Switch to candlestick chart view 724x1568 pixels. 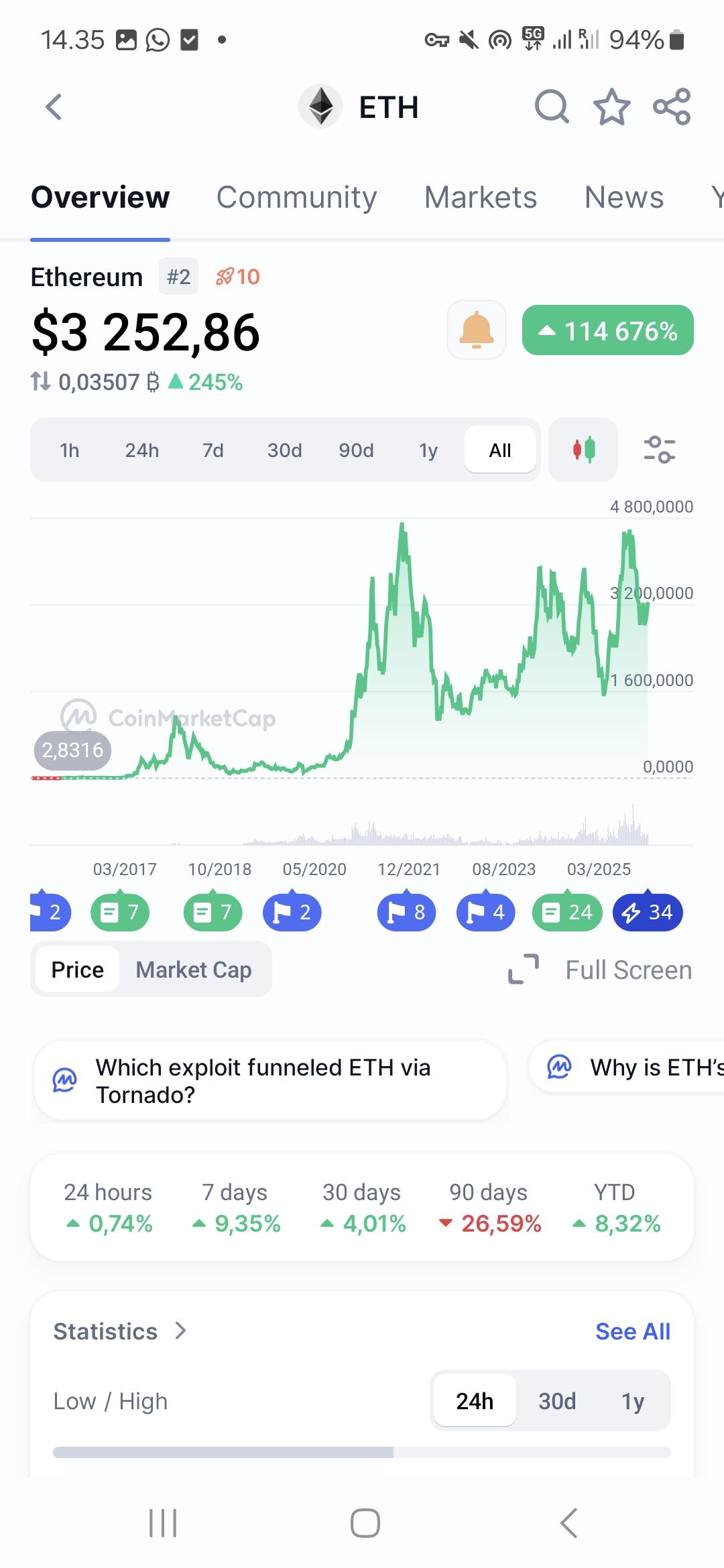click(583, 450)
